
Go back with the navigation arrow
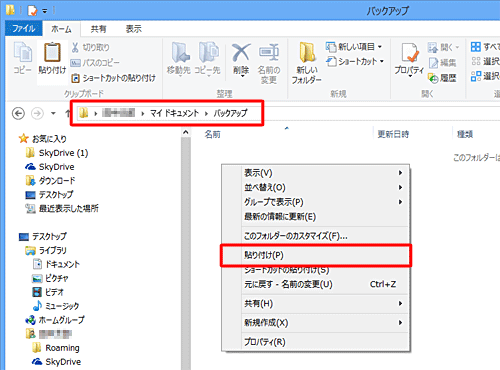[x=18, y=114]
